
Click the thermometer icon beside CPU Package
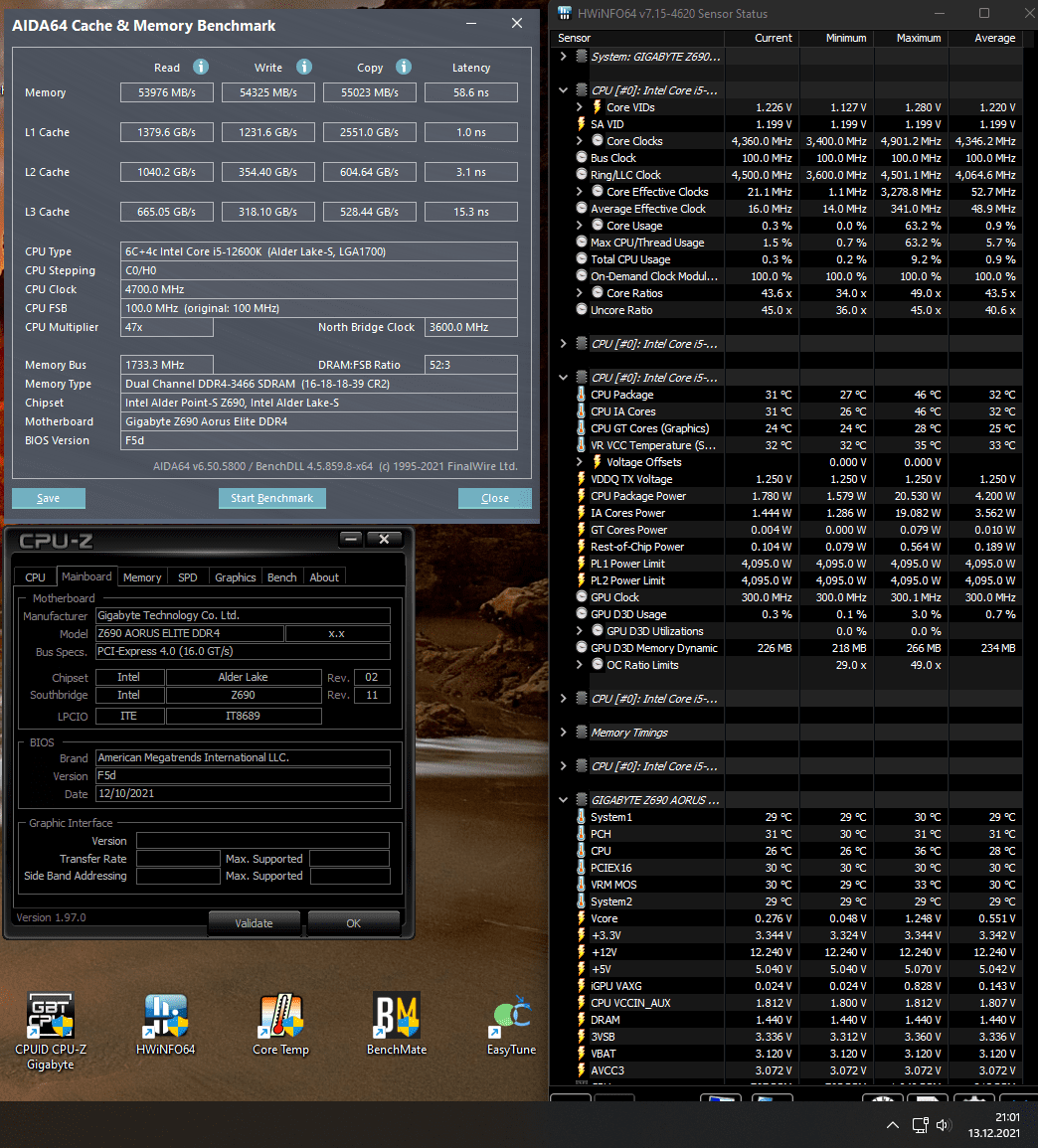point(582,394)
